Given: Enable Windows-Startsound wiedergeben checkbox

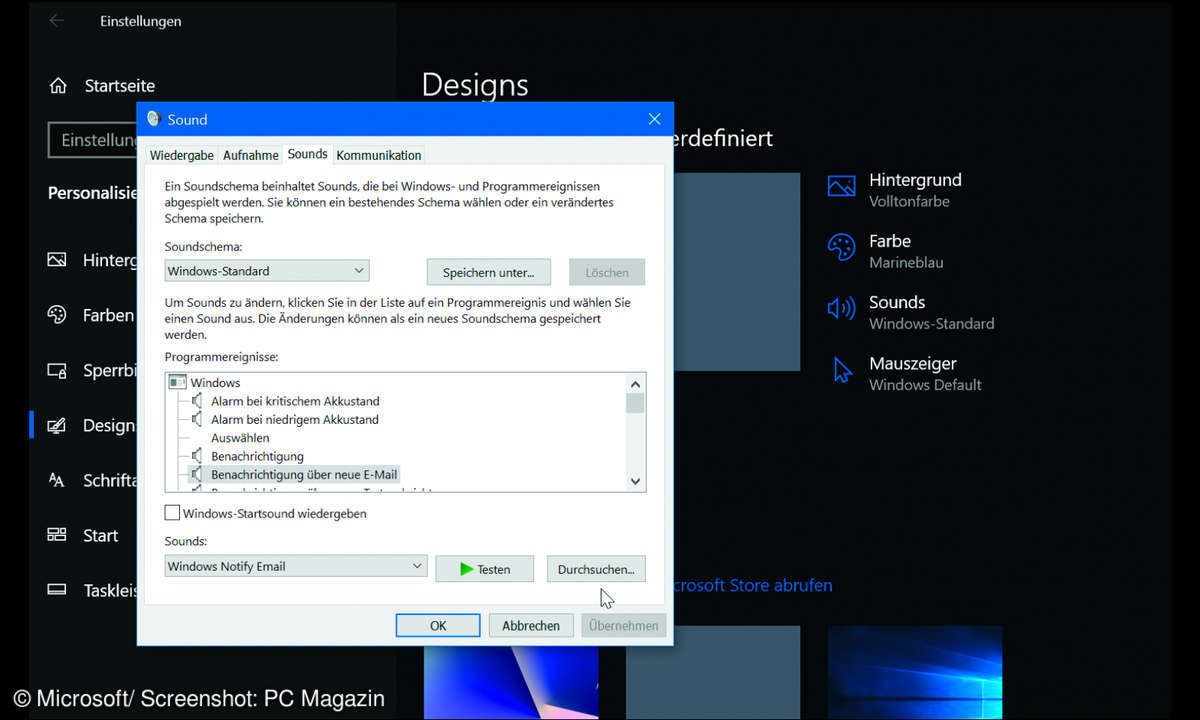Looking at the screenshot, I should coord(173,513).
